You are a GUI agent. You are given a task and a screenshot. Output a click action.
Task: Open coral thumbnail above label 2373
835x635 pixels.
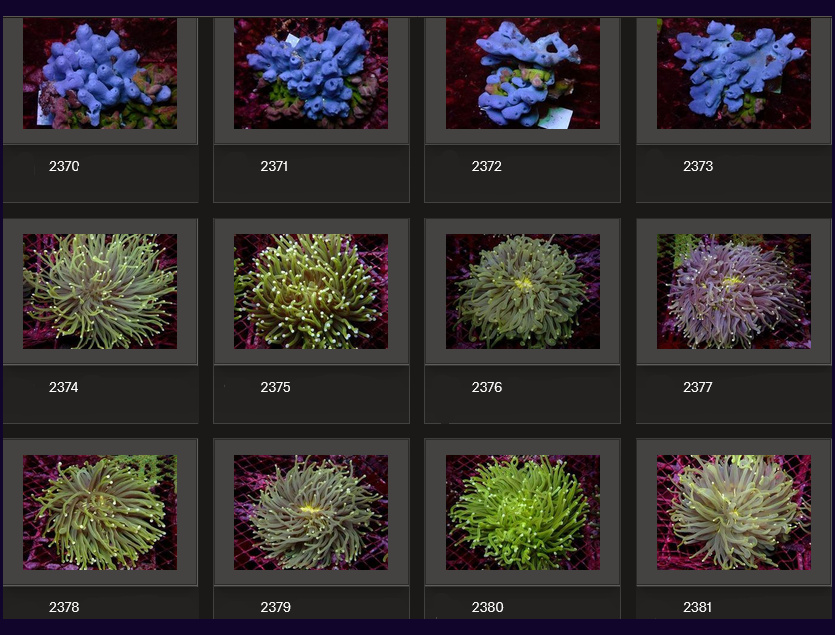[734, 74]
